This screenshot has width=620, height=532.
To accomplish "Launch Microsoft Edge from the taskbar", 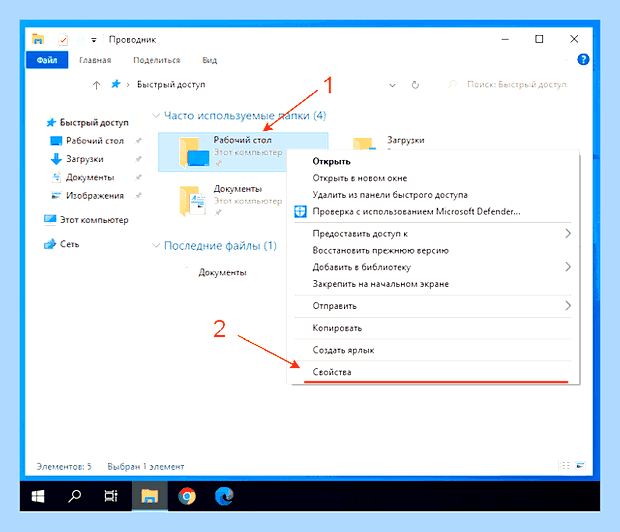I will [x=224, y=496].
